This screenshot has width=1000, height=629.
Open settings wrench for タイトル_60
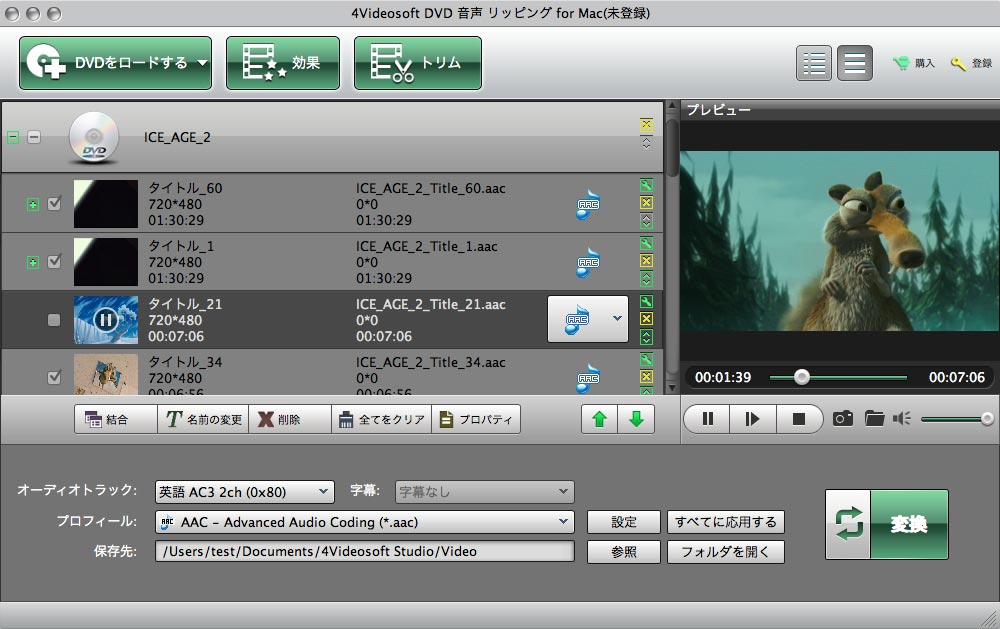[646, 186]
